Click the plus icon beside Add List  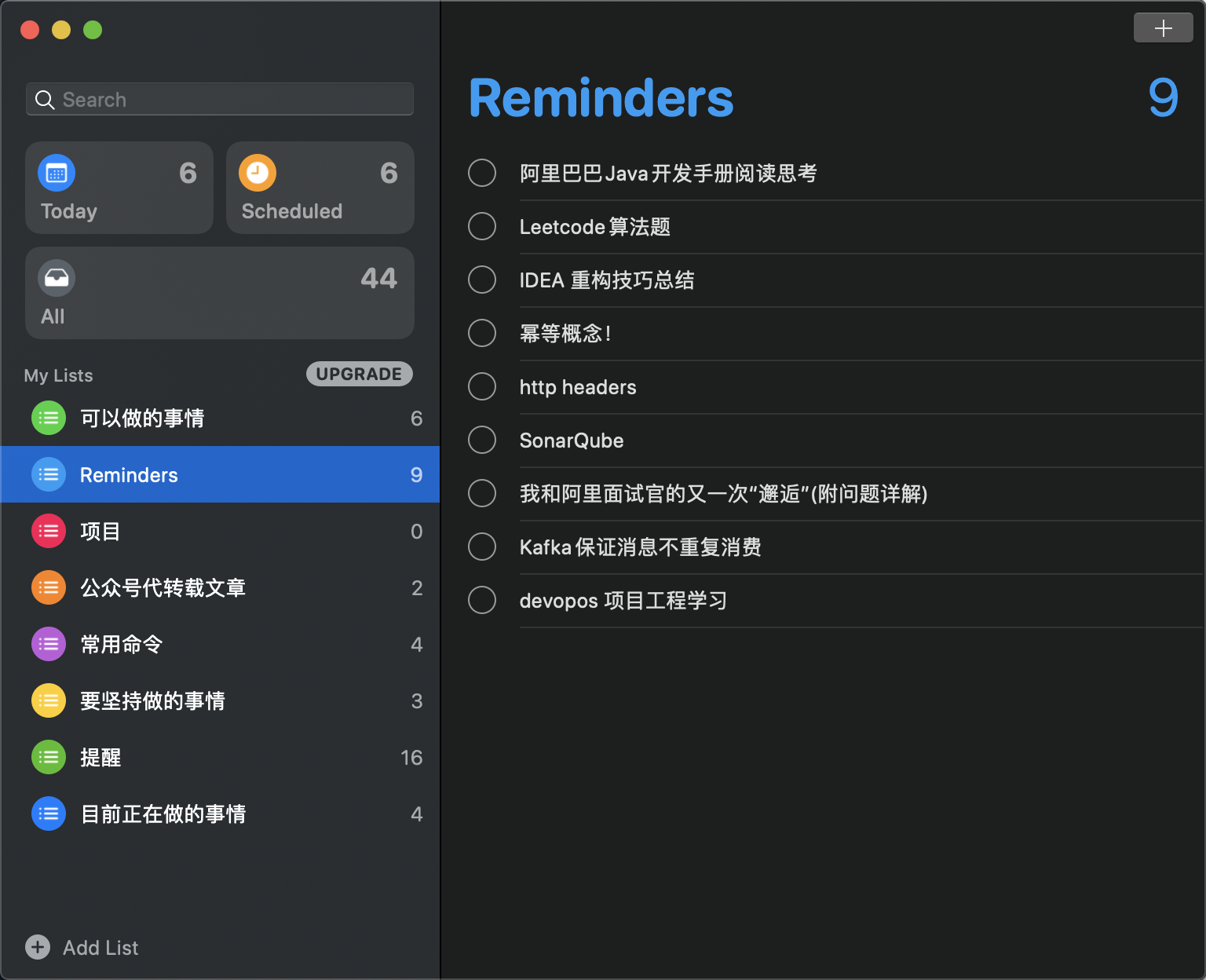38,947
